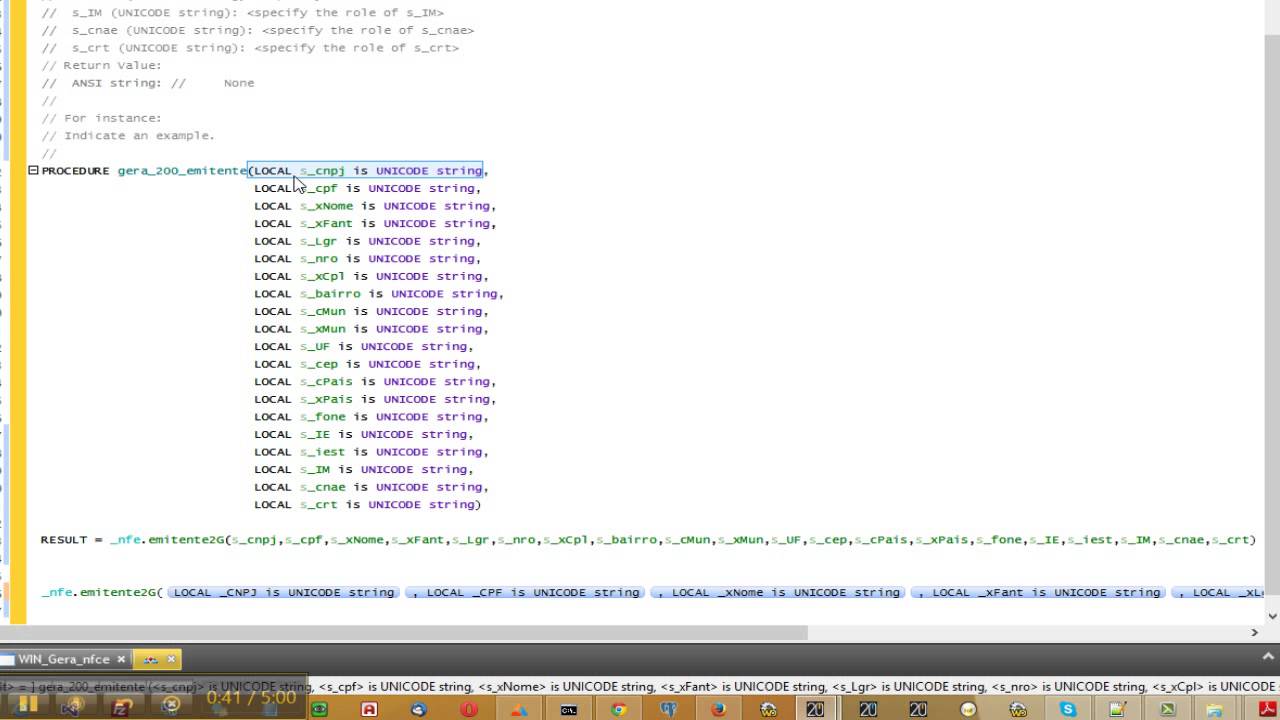This screenshot has width=1280, height=720.
Task: Open Skype from the taskbar
Action: [x=1068, y=709]
